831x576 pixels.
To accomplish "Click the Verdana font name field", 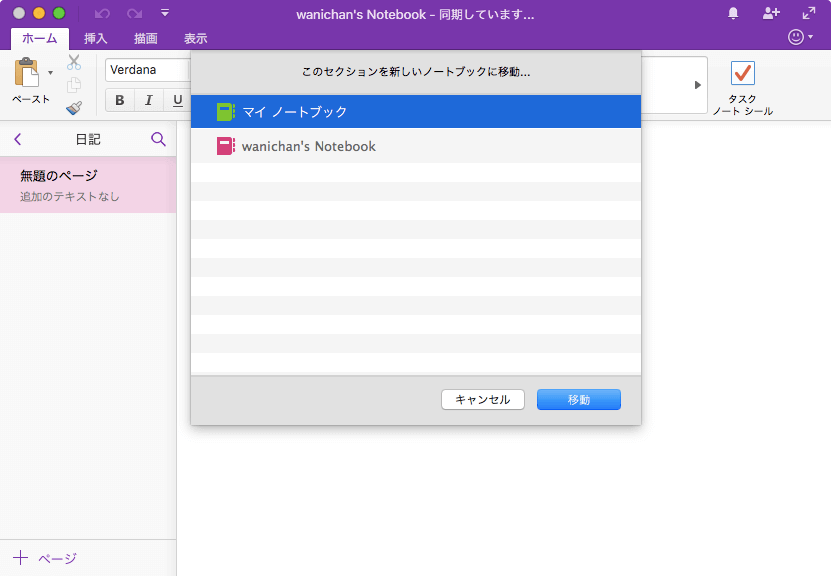I will [x=147, y=70].
